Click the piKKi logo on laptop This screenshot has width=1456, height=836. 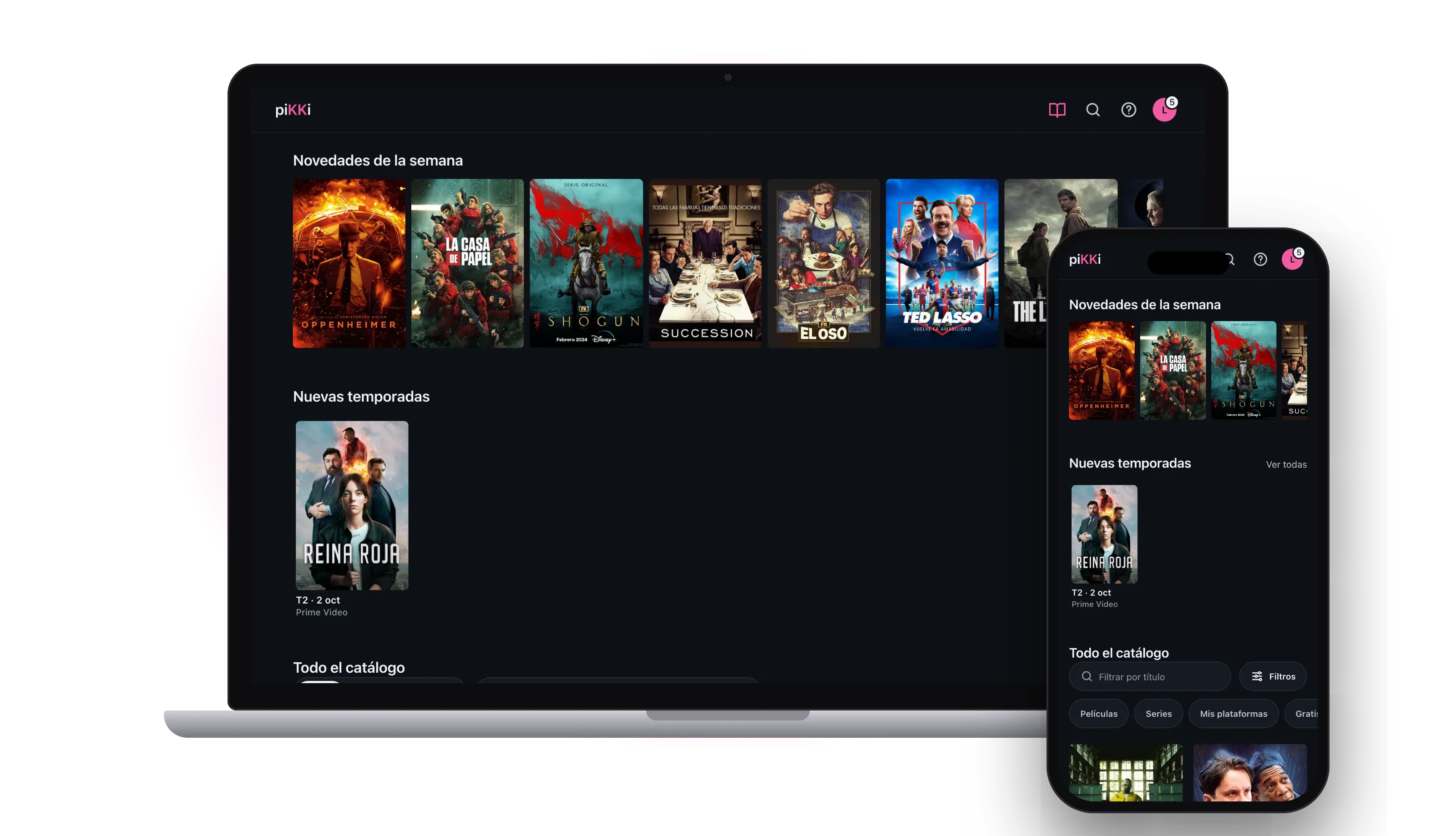[x=293, y=110]
